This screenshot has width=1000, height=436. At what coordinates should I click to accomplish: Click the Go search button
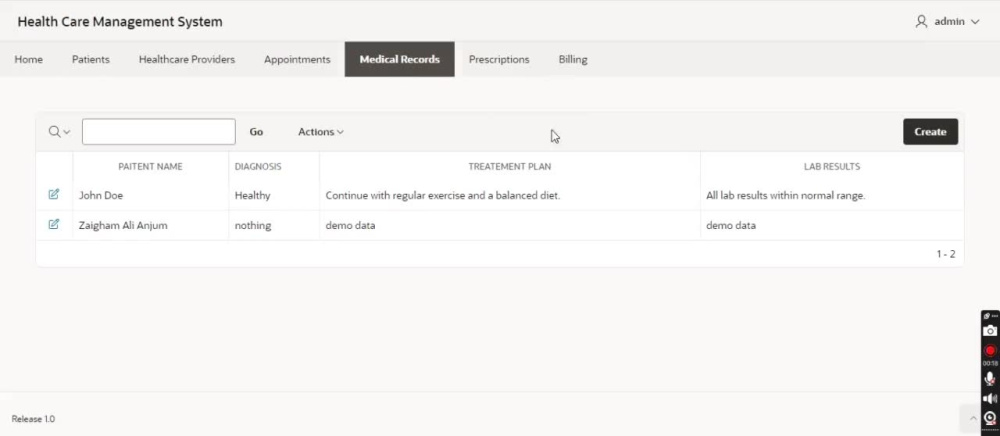click(256, 132)
